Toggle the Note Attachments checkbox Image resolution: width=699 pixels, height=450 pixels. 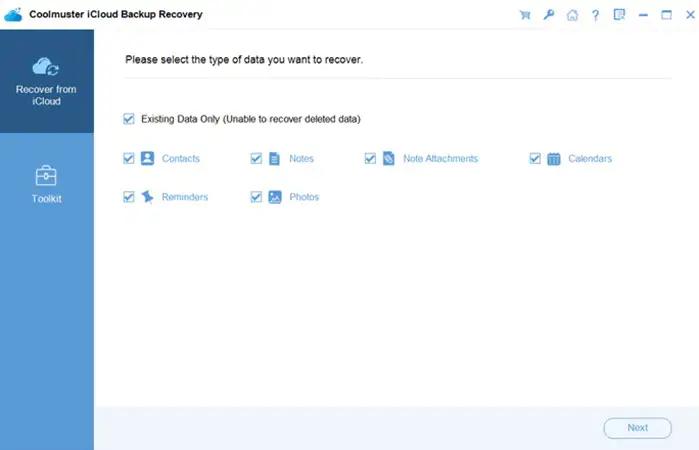pyautogui.click(x=370, y=158)
